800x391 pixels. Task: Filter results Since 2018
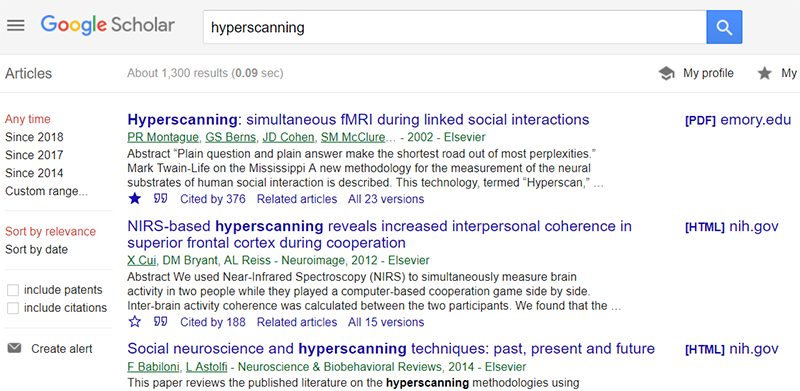34,137
